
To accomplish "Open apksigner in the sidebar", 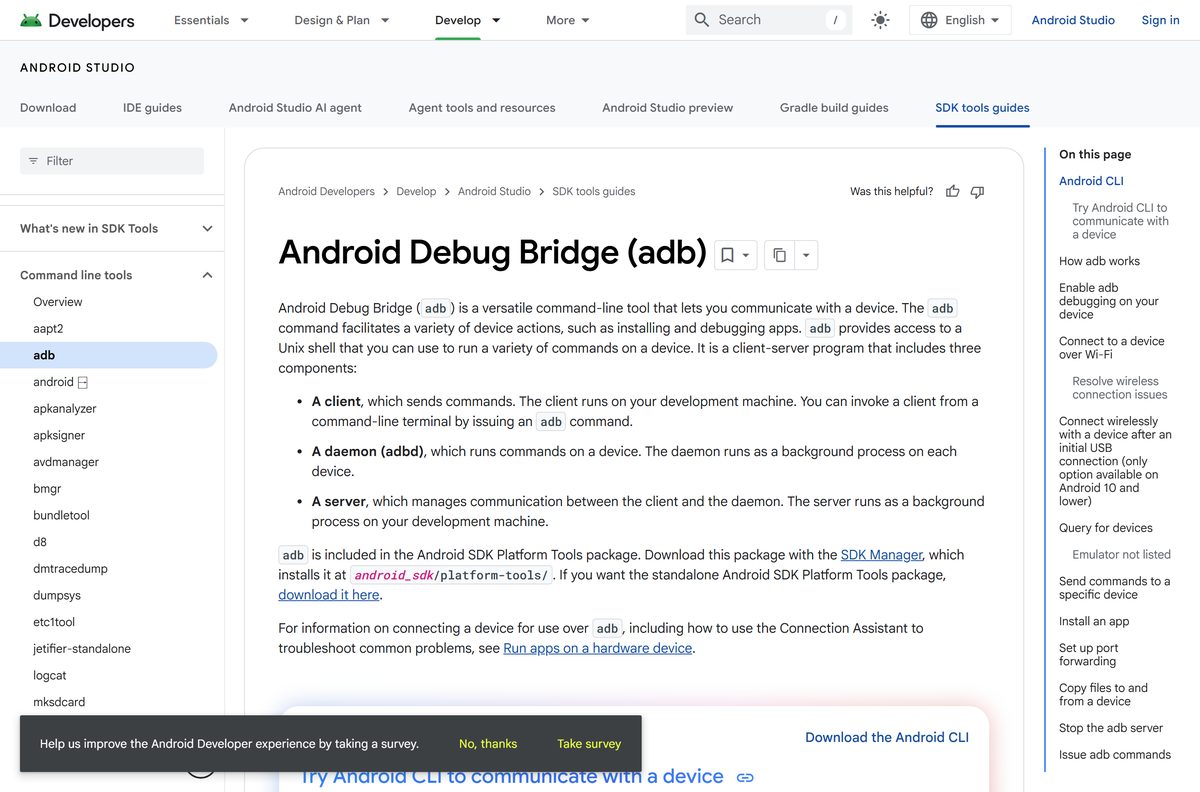I will tap(59, 435).
